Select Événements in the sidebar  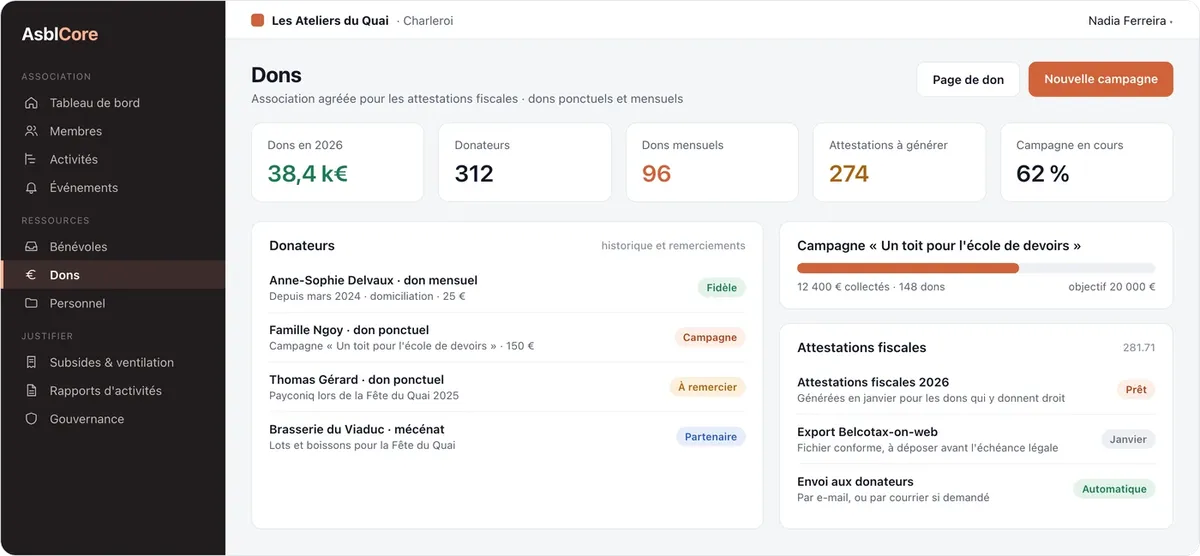113,187
